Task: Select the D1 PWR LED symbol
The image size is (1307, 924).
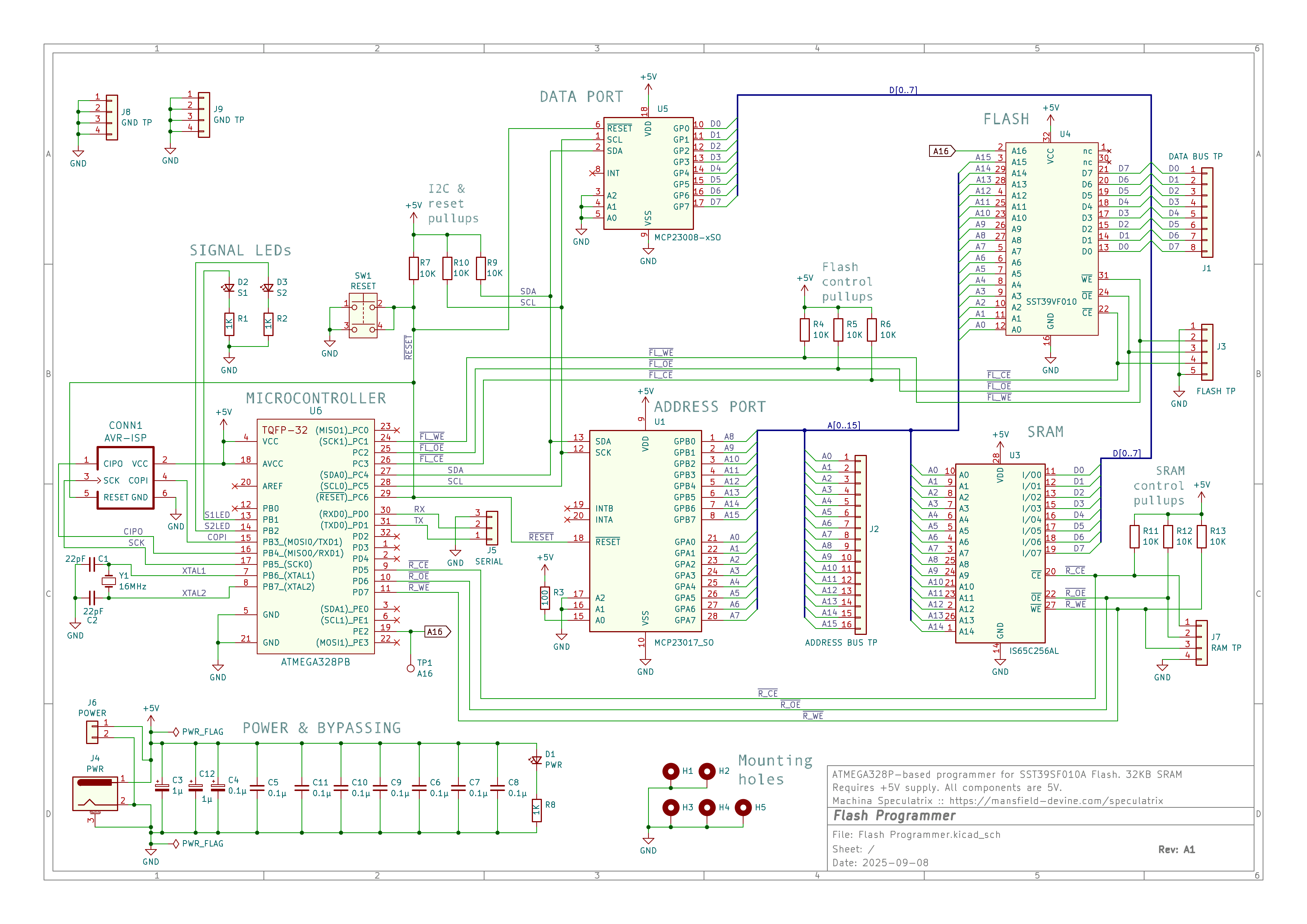Action: (536, 760)
